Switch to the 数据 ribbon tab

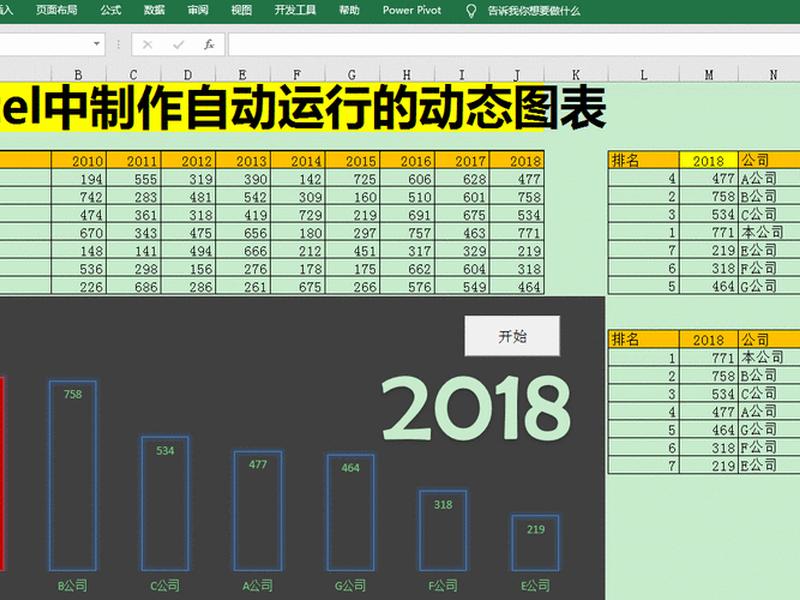(154, 10)
